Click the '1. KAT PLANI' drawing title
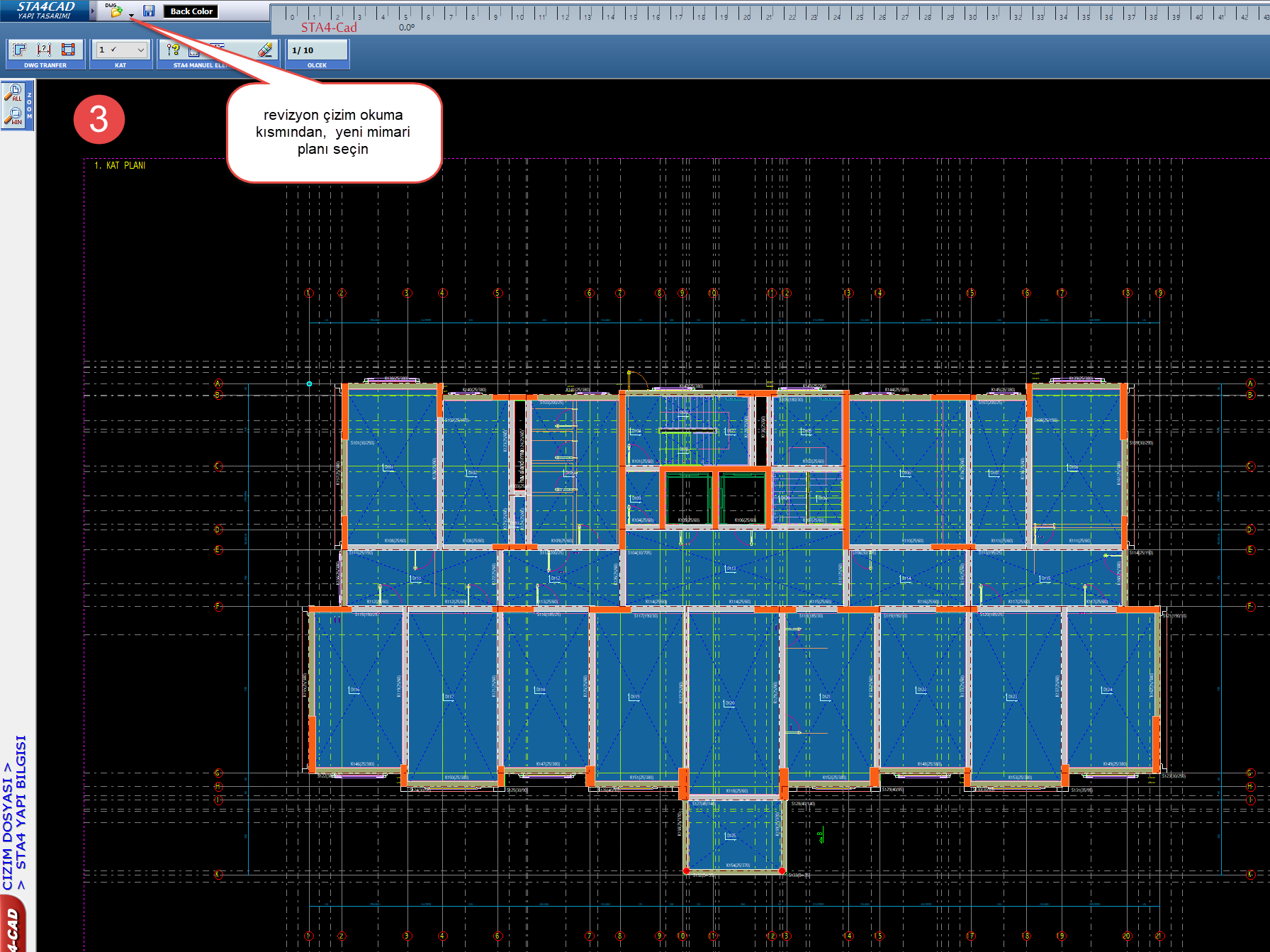The image size is (1270, 952). (120, 165)
